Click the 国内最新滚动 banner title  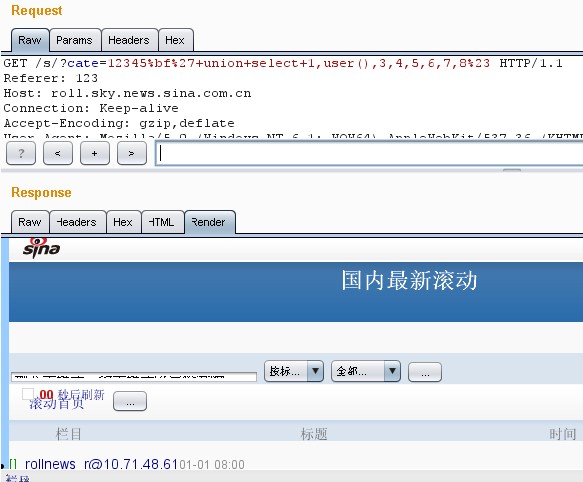coord(409,280)
